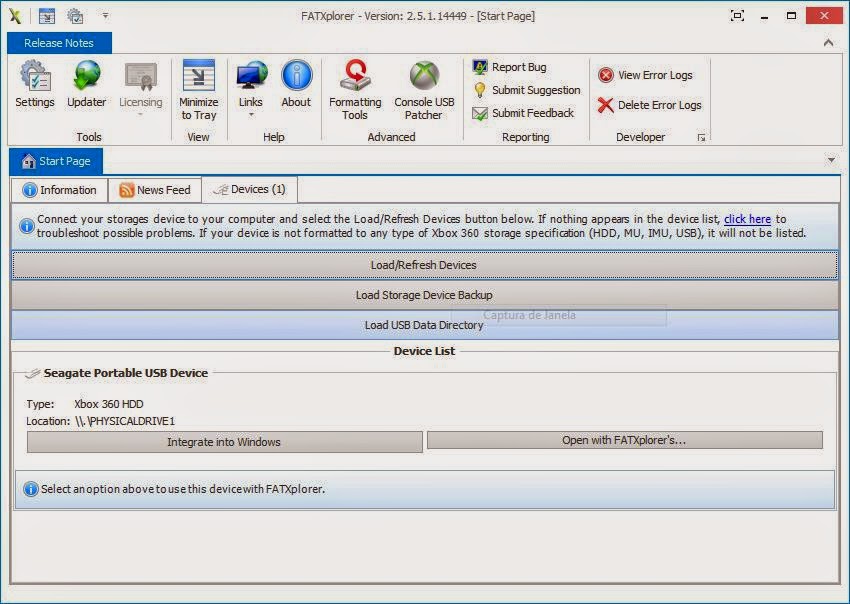Expand the Developer group dialog launcher

tap(701, 138)
